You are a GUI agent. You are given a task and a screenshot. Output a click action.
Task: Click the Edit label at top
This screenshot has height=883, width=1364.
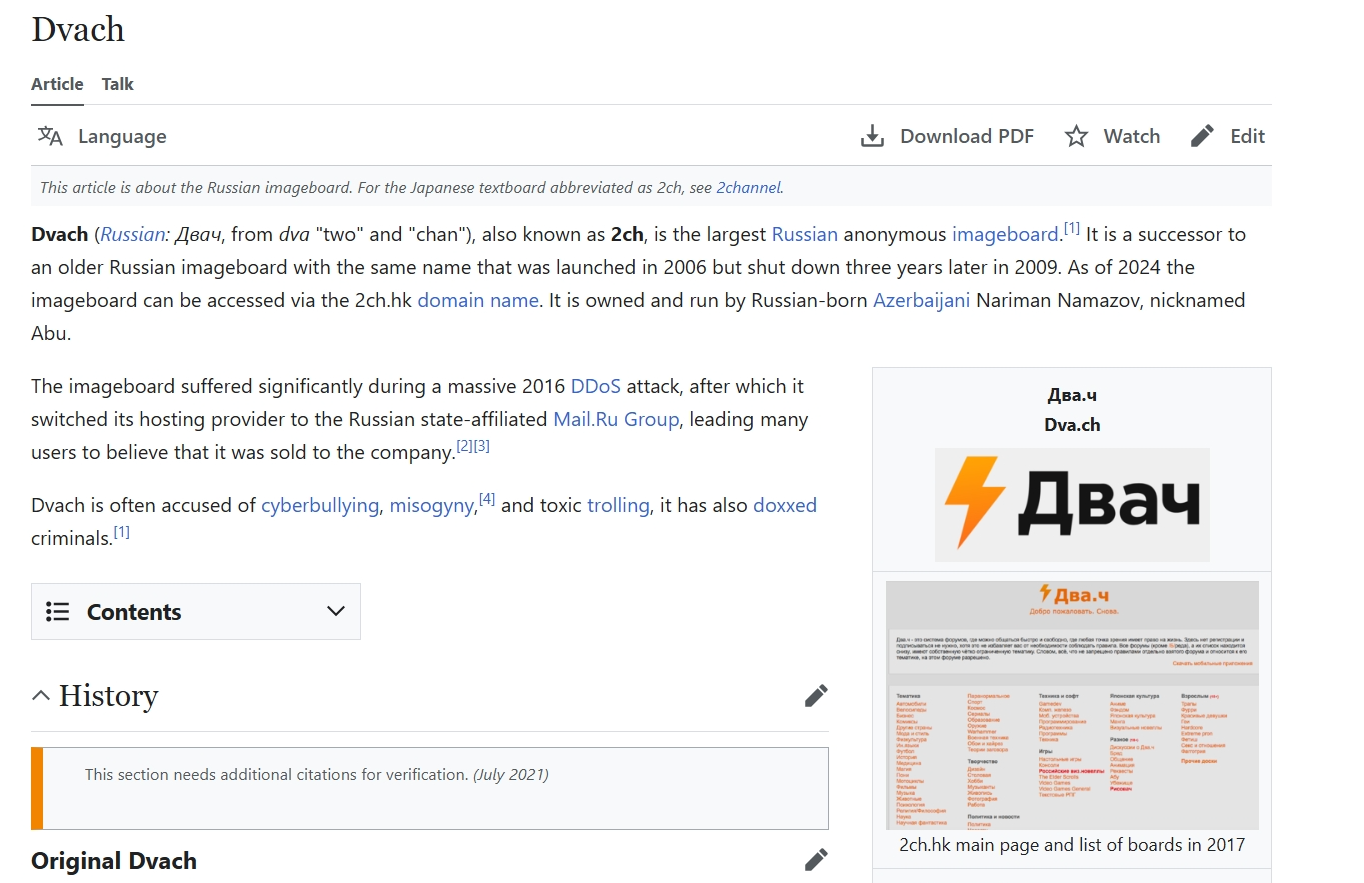(1248, 136)
